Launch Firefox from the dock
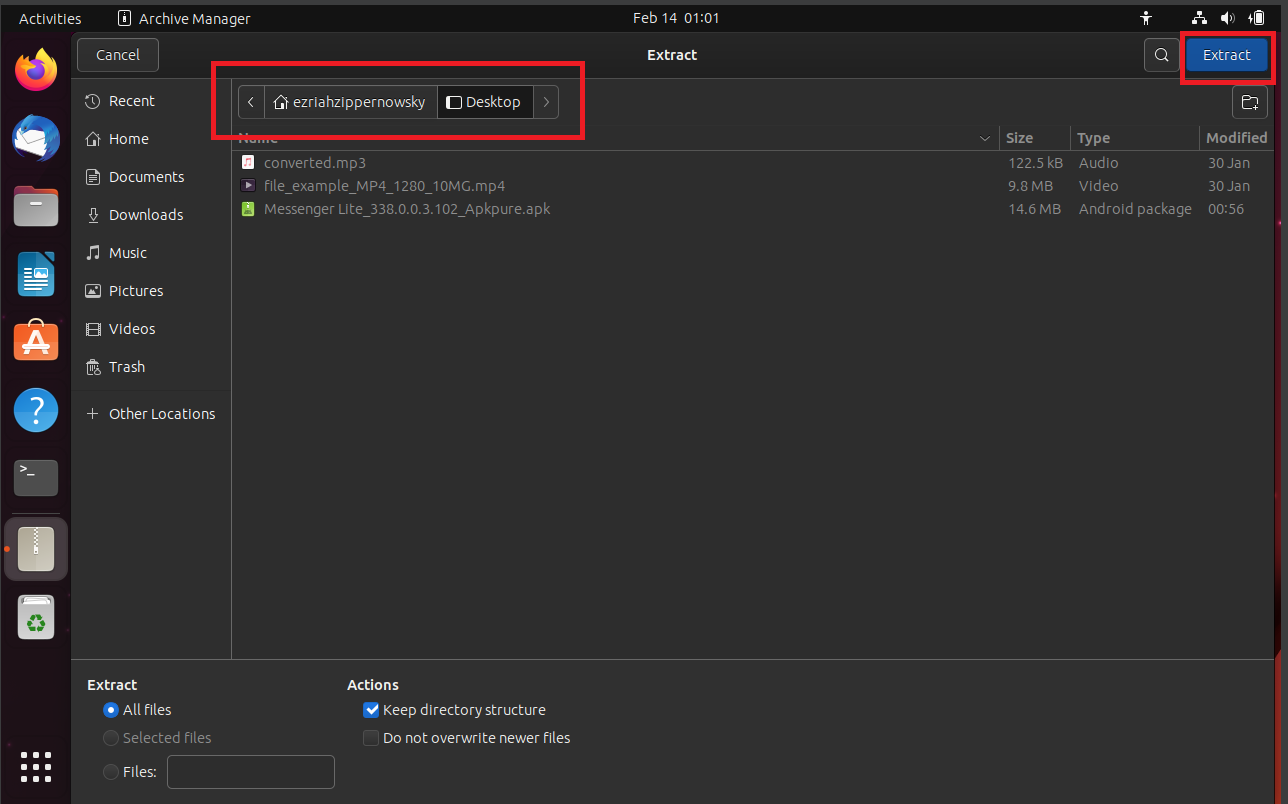1288x804 pixels. (35, 70)
